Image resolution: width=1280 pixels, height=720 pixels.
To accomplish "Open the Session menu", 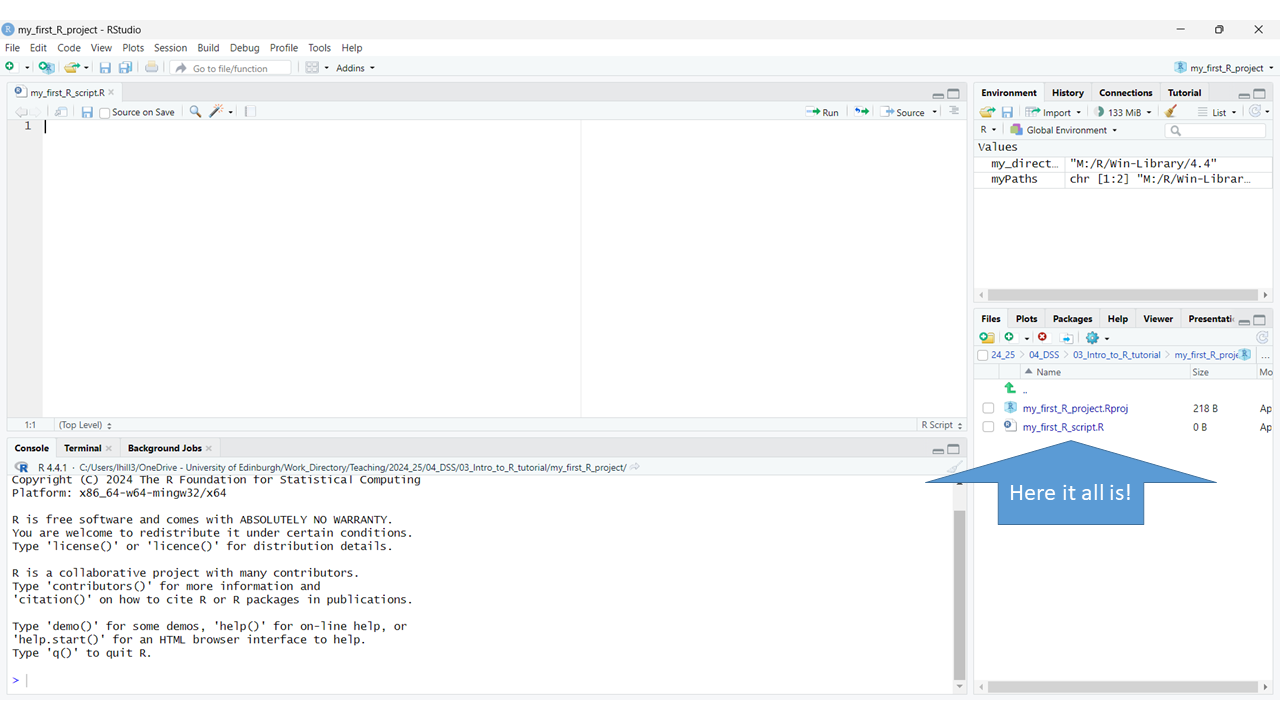I will coord(170,48).
